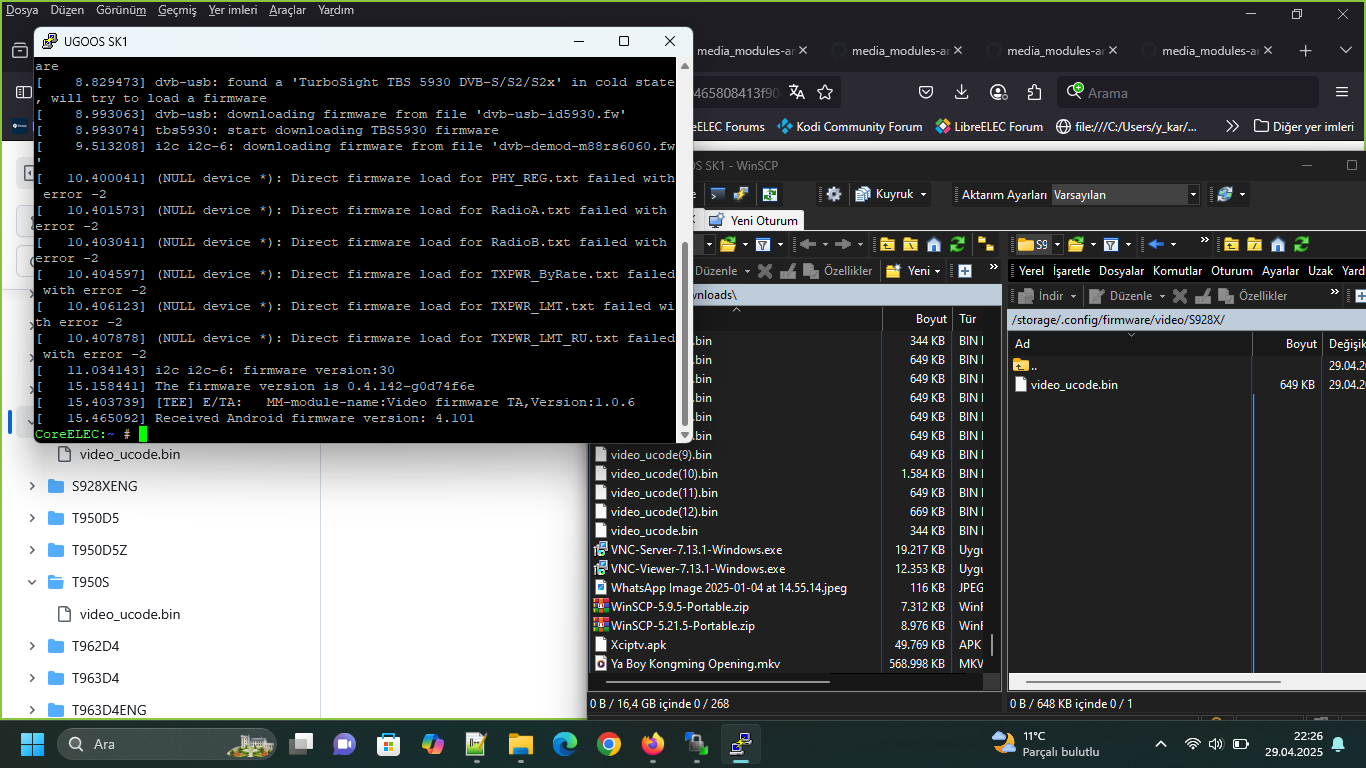Open the Geçmiş menu

177,10
